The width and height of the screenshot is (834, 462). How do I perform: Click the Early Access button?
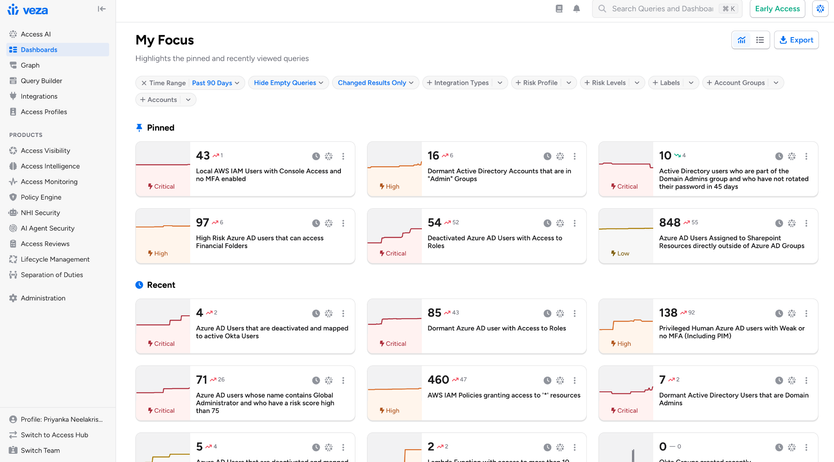point(777,9)
